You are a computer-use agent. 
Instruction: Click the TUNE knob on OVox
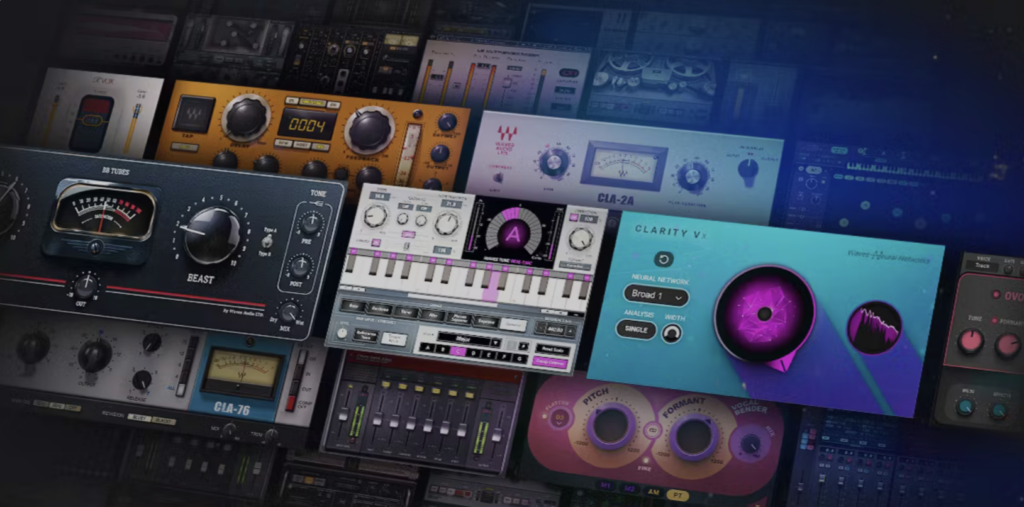[970, 342]
